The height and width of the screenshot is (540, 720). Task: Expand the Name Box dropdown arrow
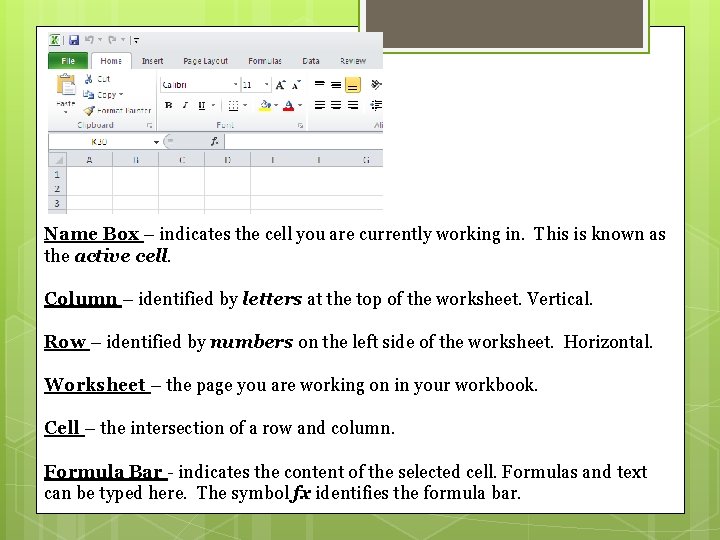pyautogui.click(x=156, y=142)
